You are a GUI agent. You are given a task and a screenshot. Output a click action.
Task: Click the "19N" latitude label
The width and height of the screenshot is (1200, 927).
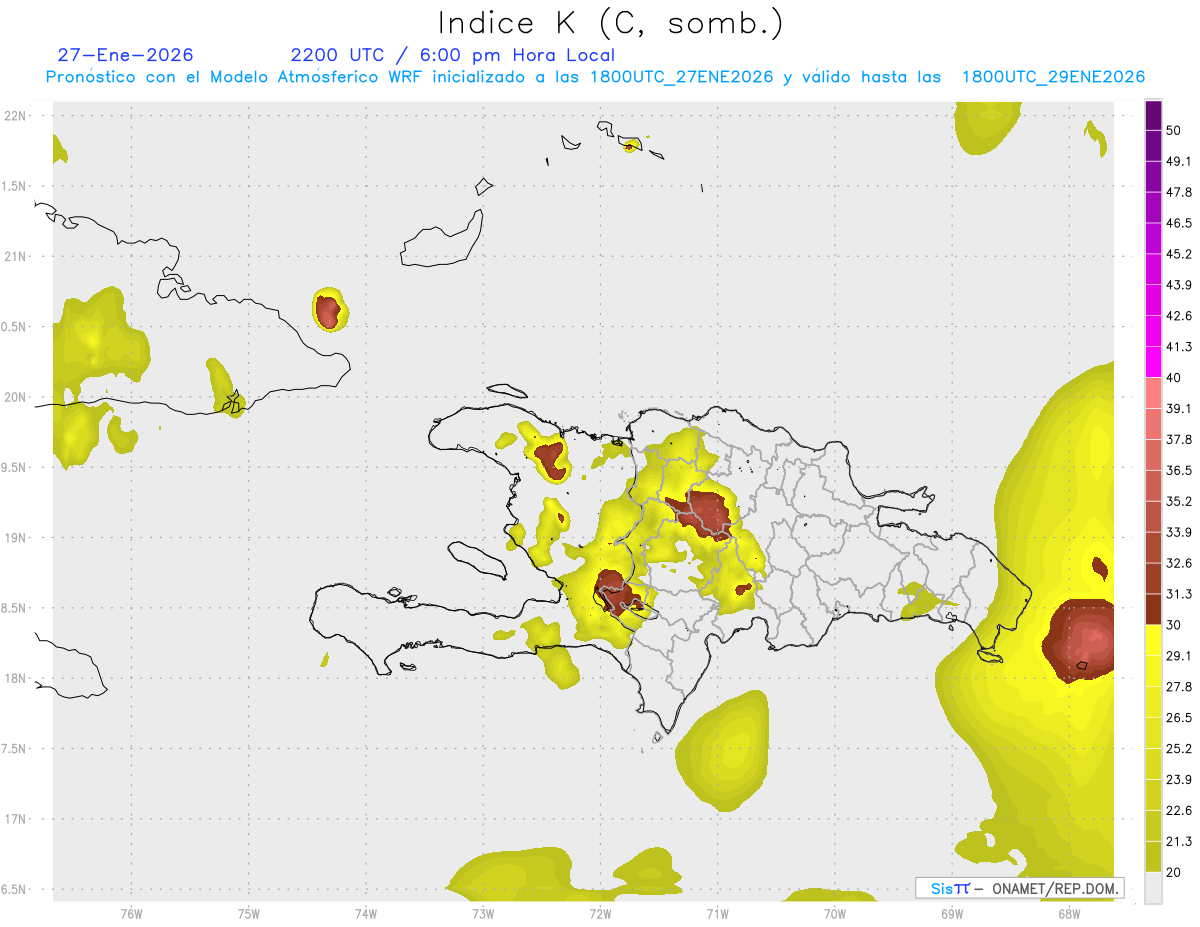coord(17,537)
